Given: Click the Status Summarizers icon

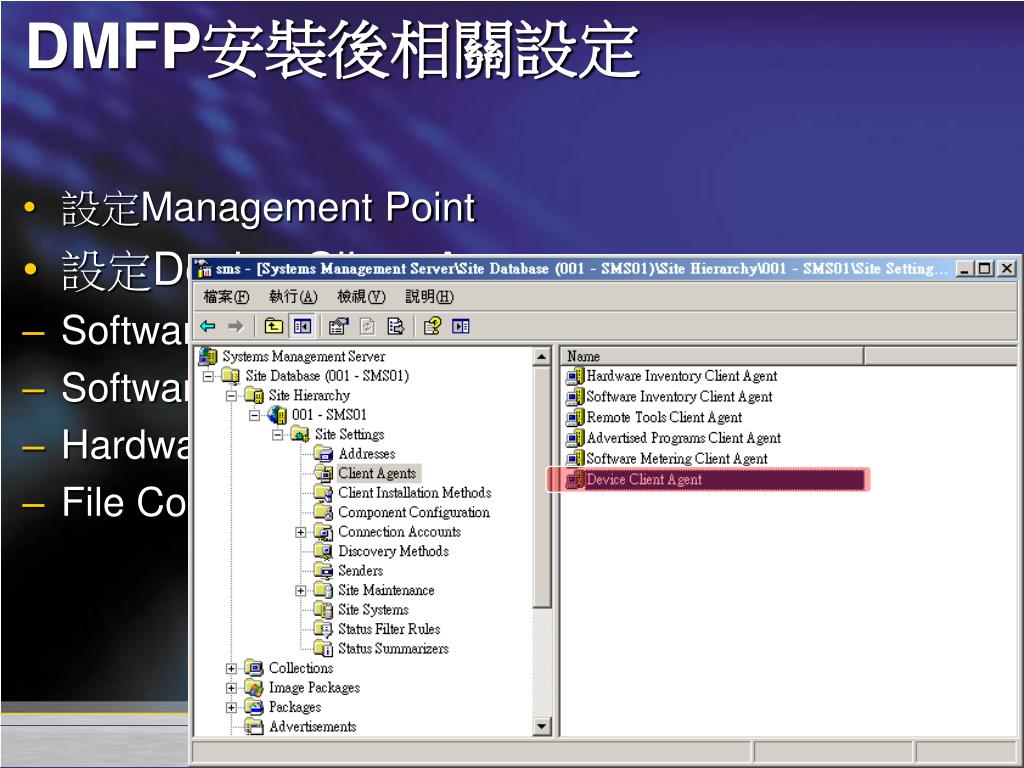Looking at the screenshot, I should (323, 648).
